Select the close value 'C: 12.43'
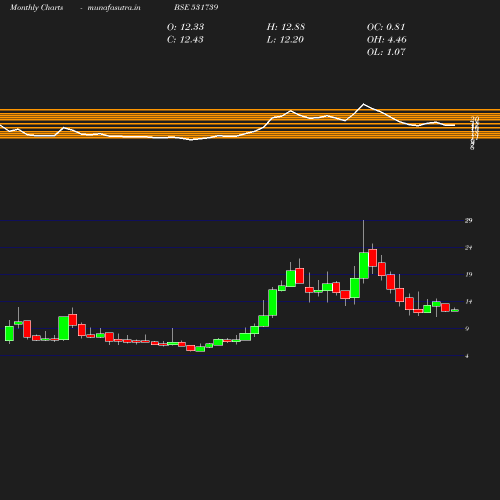Screen dimensions: 500x500 tap(185, 40)
